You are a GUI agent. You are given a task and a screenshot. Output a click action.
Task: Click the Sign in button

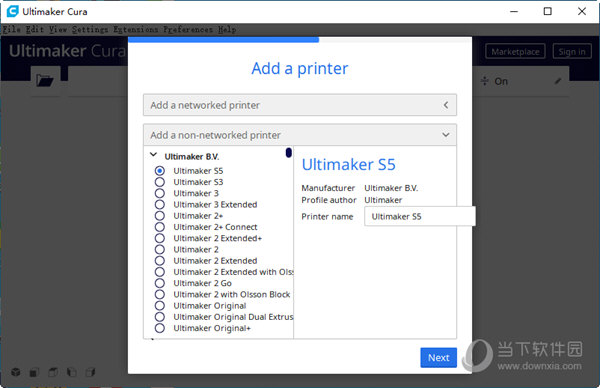pyautogui.click(x=572, y=52)
